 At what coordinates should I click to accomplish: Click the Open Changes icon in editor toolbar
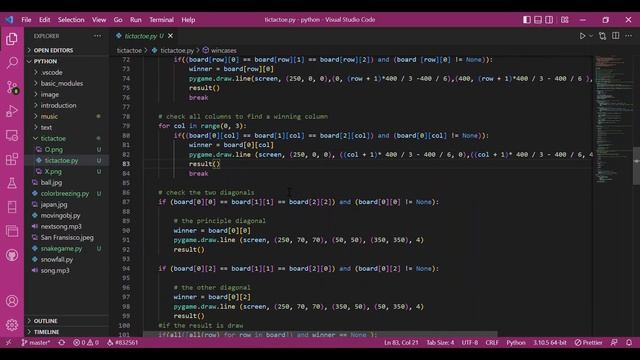point(602,36)
